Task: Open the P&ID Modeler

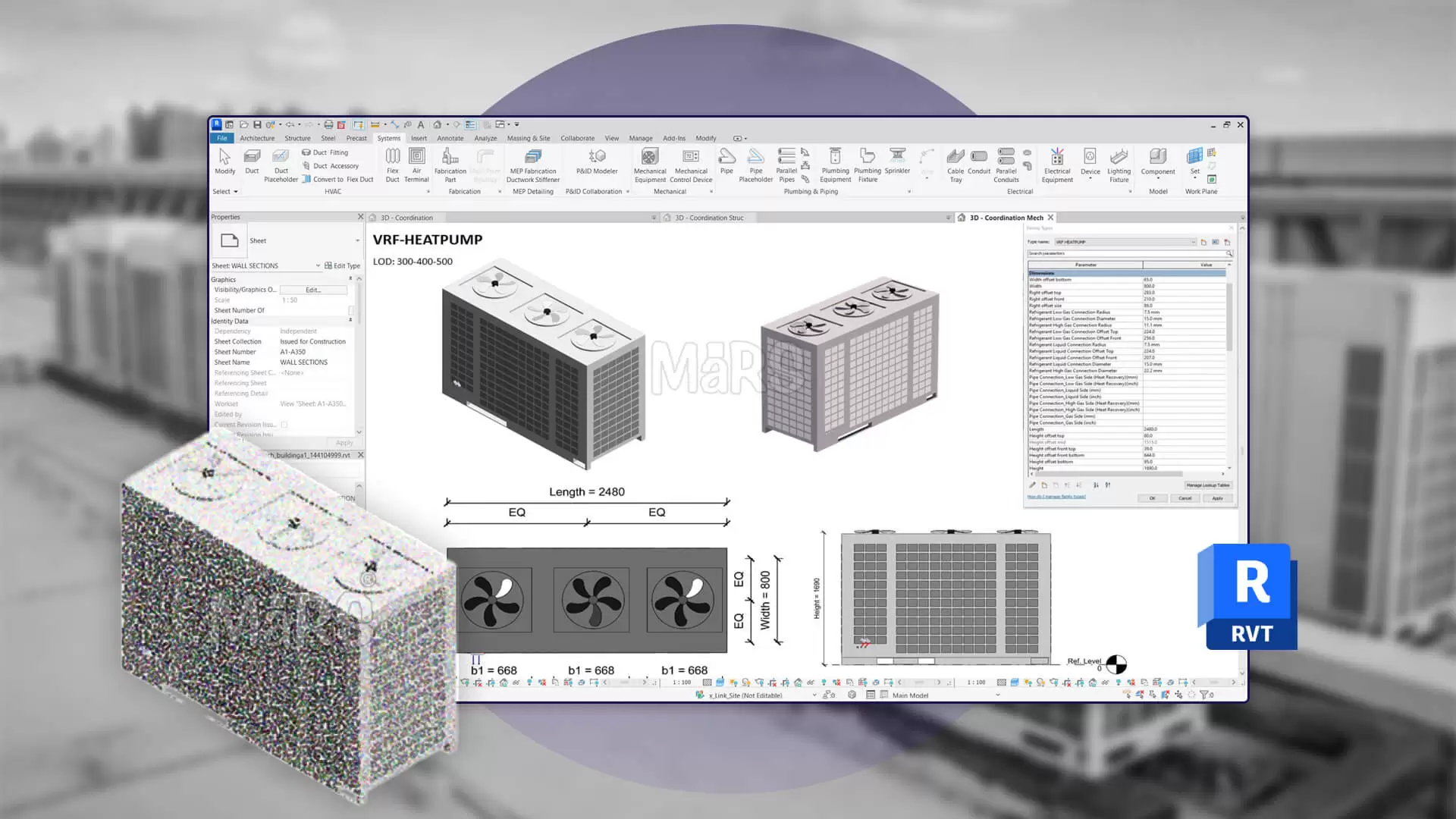Action: (597, 162)
